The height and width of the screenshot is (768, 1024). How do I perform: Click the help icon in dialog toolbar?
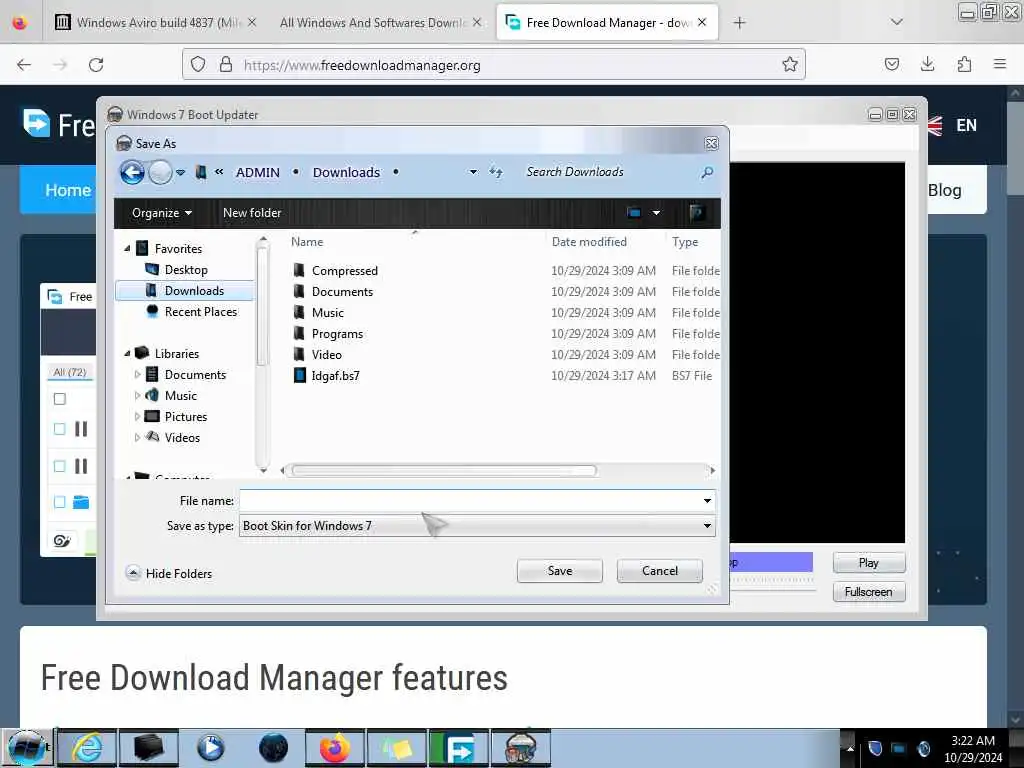pos(697,212)
